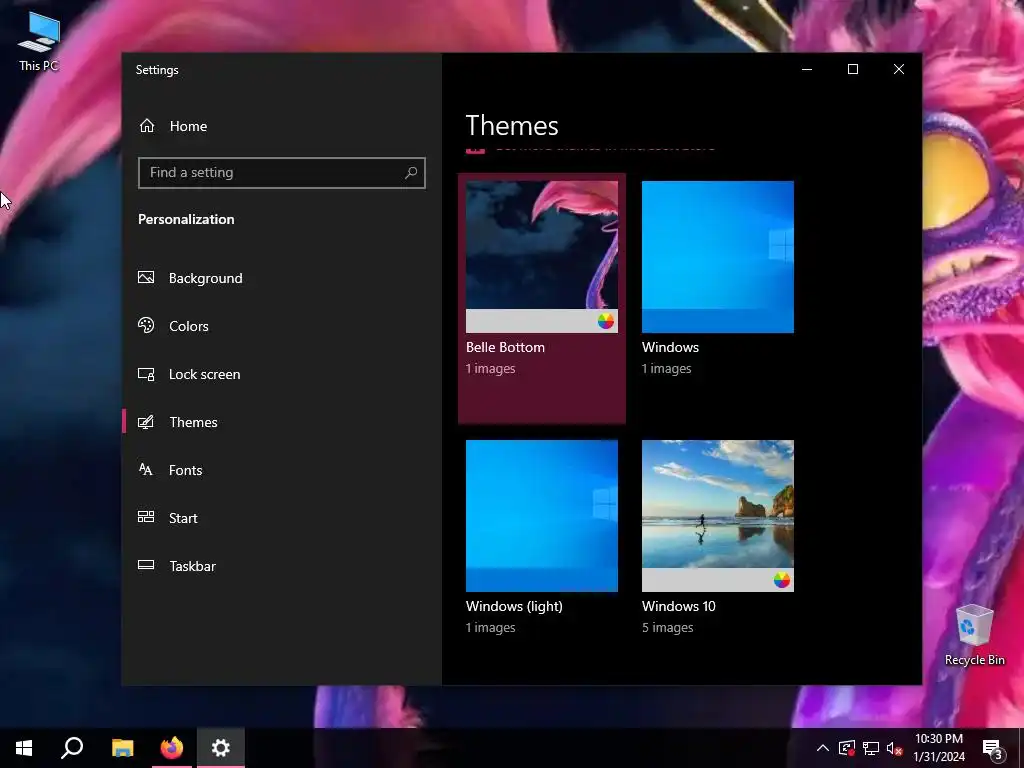
Task: Open This PC desktop icon
Action: pos(39,42)
